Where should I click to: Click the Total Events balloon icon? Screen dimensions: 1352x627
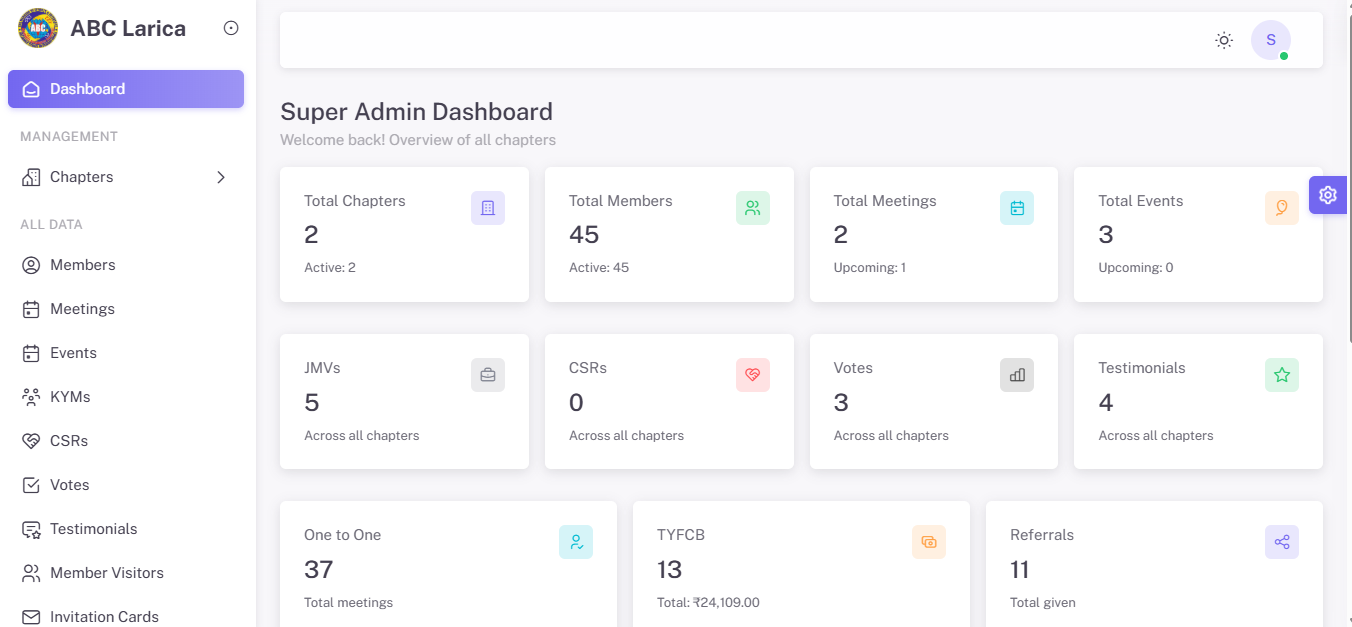(x=1282, y=208)
